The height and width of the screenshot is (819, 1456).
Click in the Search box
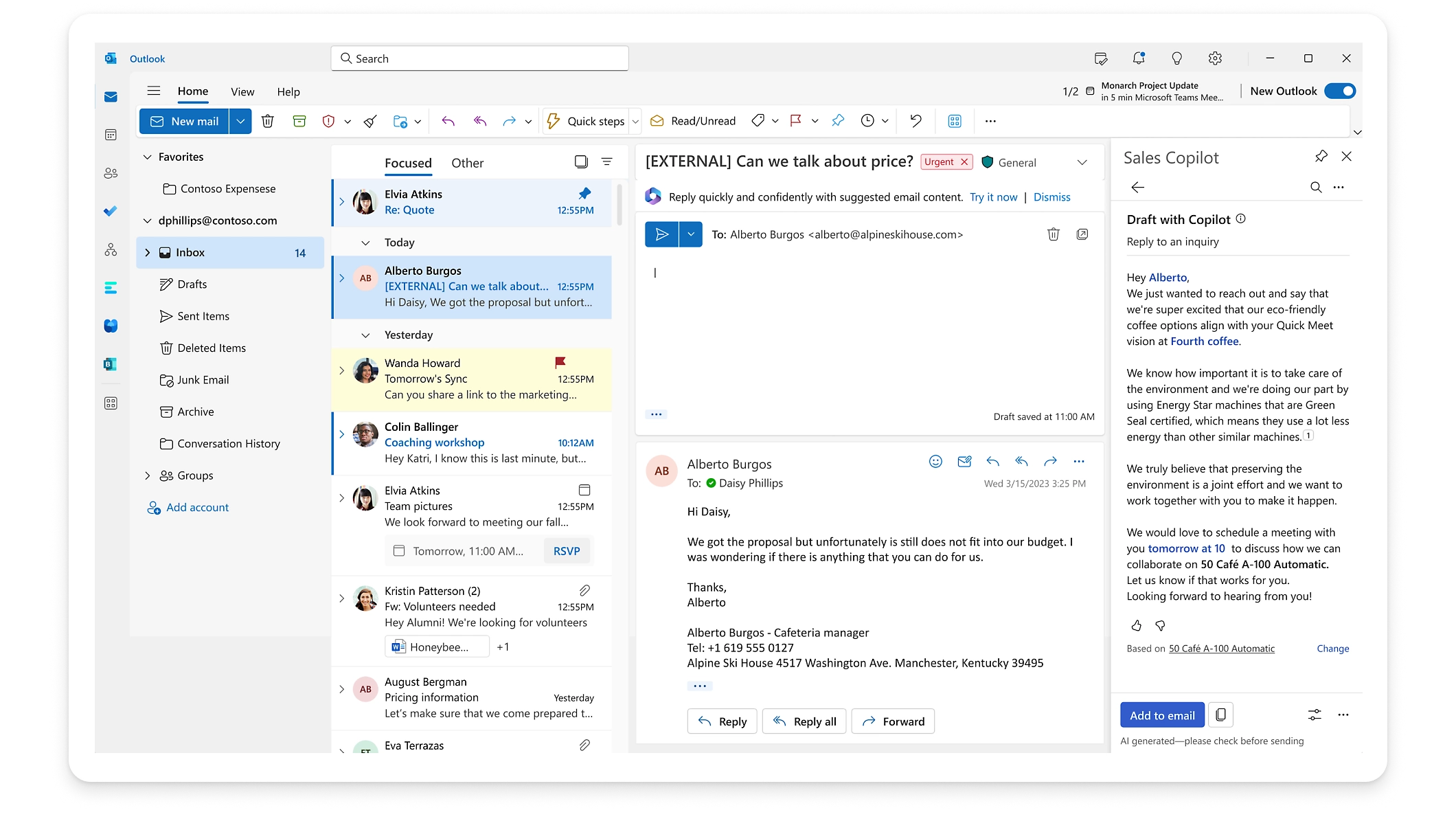click(x=481, y=58)
